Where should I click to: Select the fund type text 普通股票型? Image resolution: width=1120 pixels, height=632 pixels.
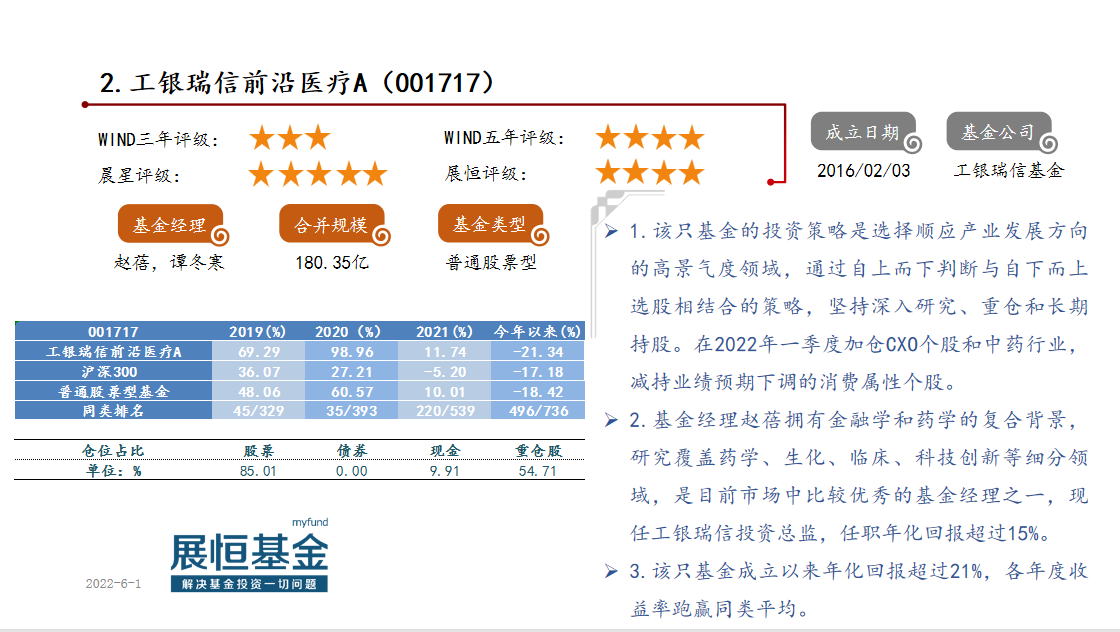pyautogui.click(x=491, y=263)
